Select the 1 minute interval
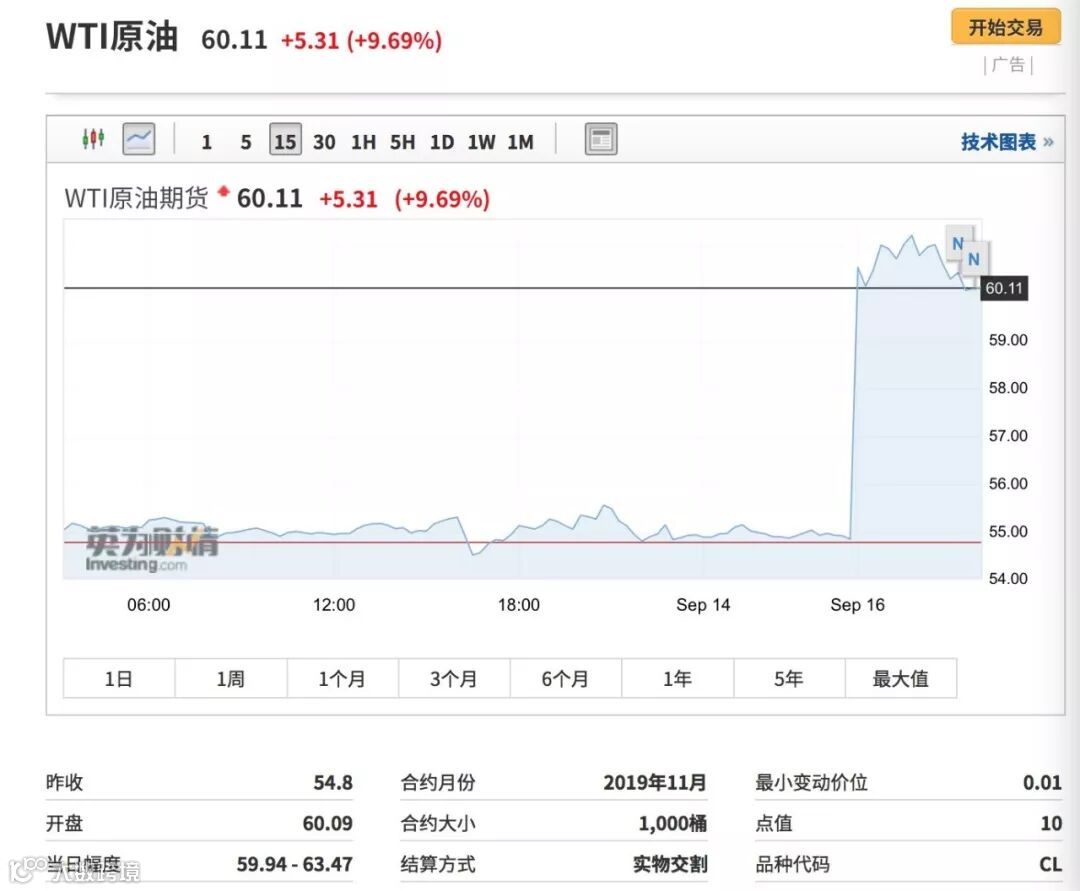 click(x=206, y=142)
